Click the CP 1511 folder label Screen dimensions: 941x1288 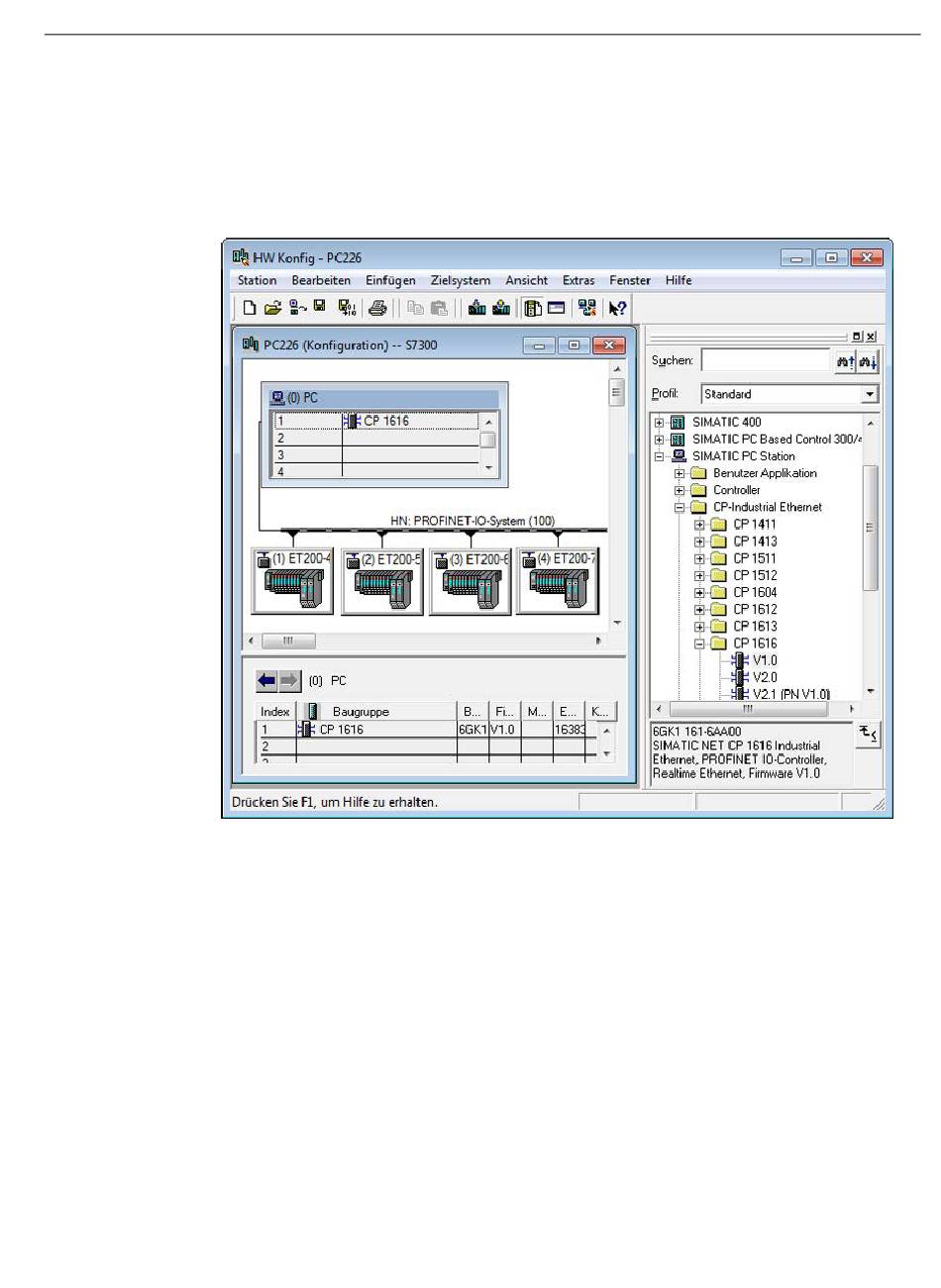point(755,558)
